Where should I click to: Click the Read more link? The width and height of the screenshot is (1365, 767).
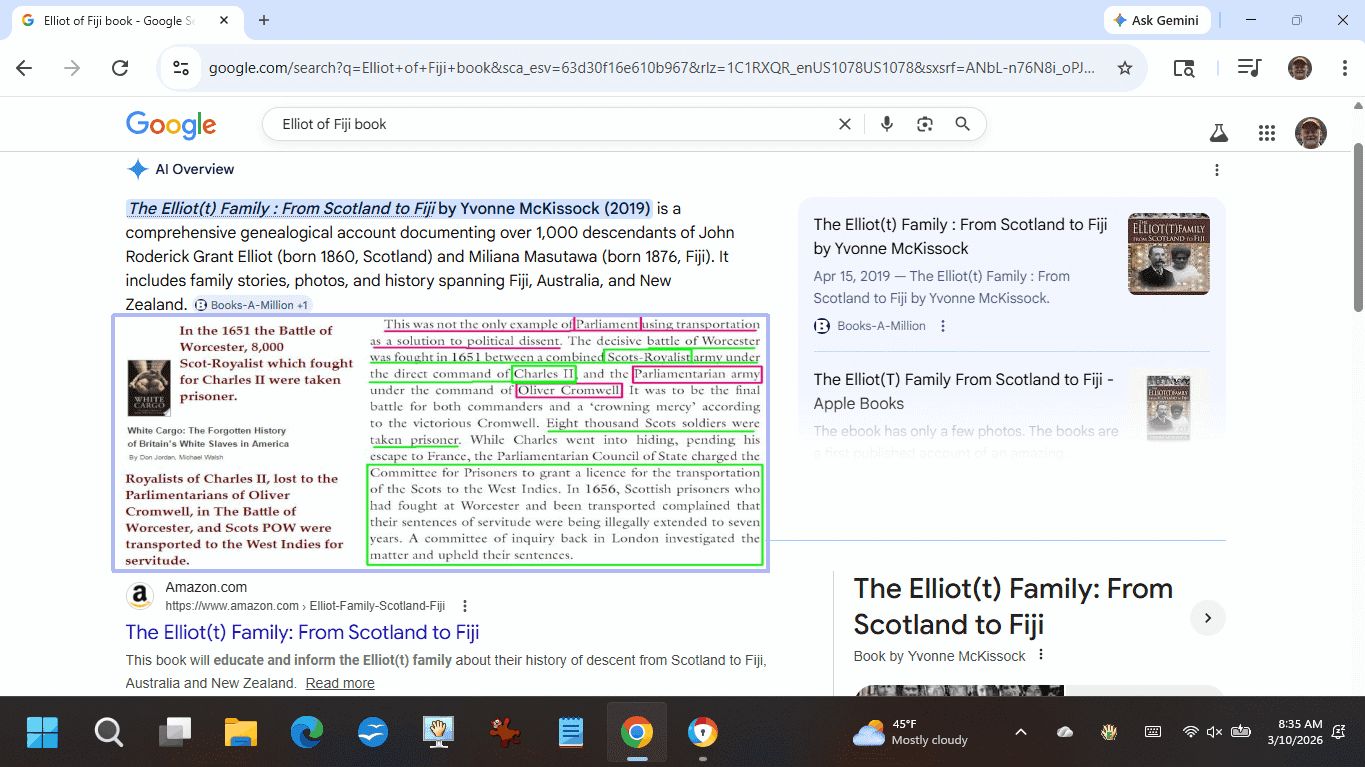click(x=340, y=683)
